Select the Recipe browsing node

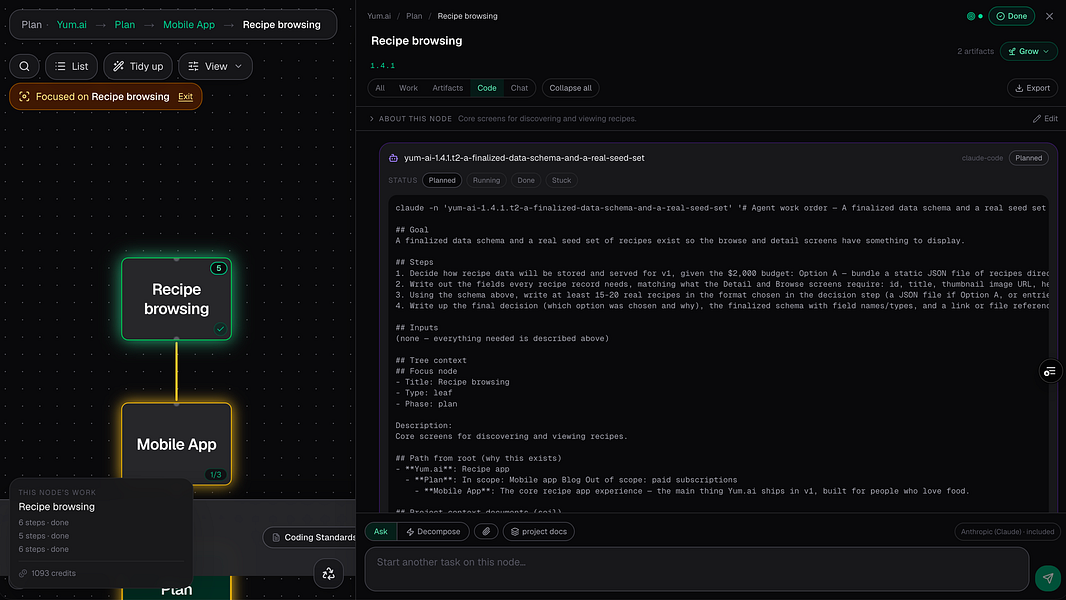(177, 299)
